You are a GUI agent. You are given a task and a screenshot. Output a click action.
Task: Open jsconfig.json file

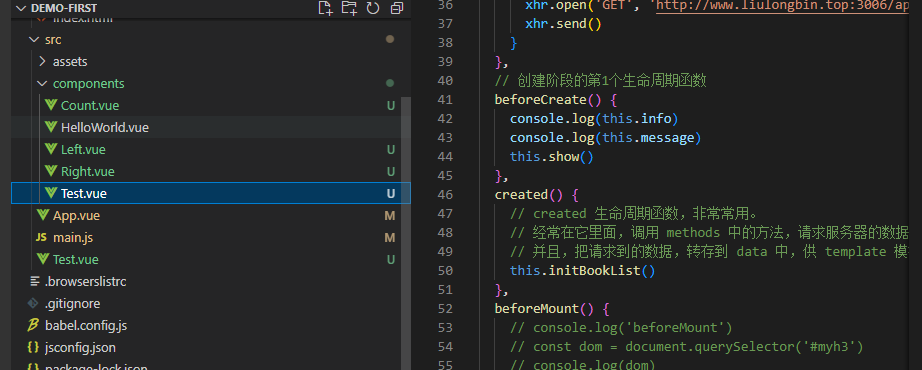[x=80, y=348]
